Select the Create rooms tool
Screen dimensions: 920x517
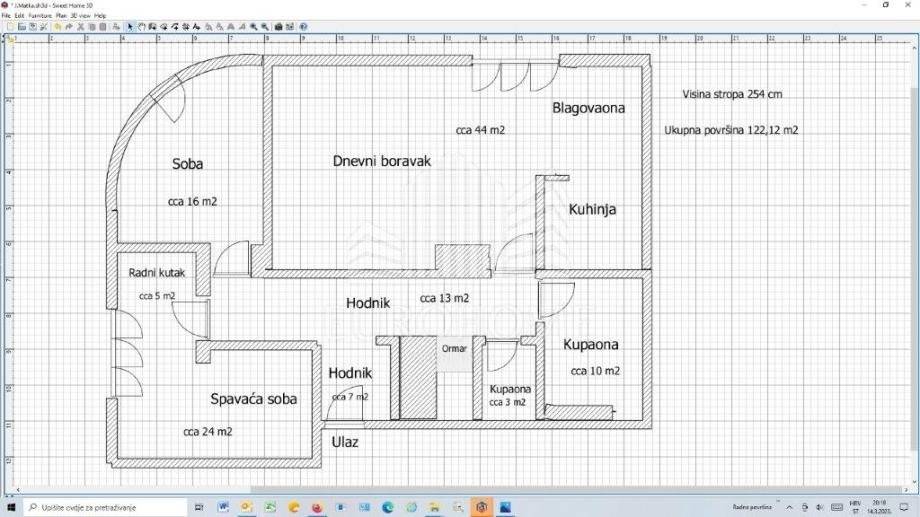tap(164, 26)
